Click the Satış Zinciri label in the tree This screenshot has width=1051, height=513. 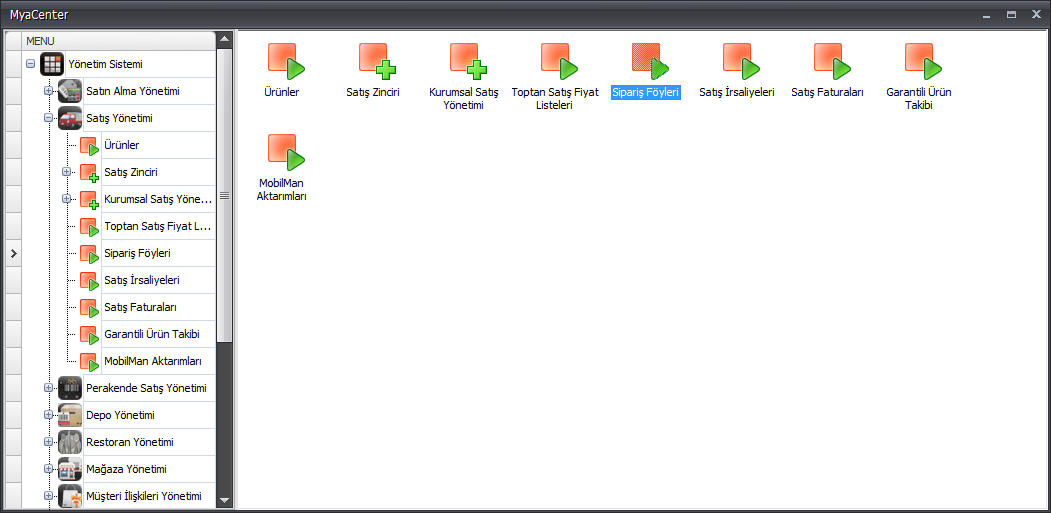131,172
